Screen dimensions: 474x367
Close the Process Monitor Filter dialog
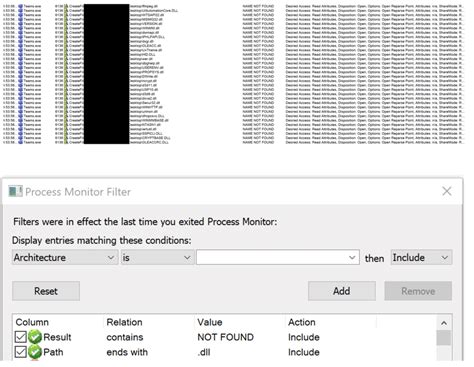[x=447, y=191]
